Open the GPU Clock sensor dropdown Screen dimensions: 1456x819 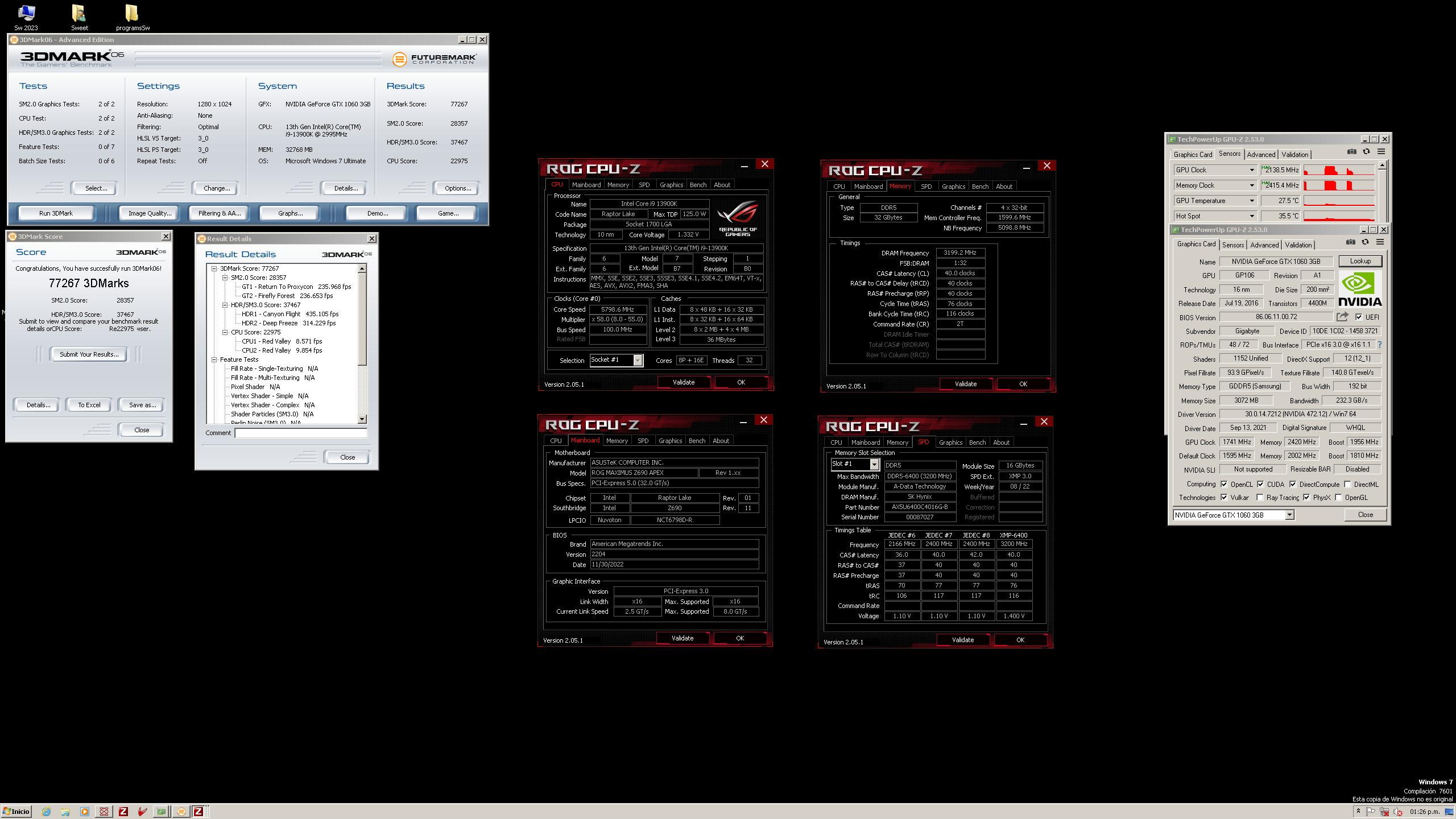(1251, 170)
